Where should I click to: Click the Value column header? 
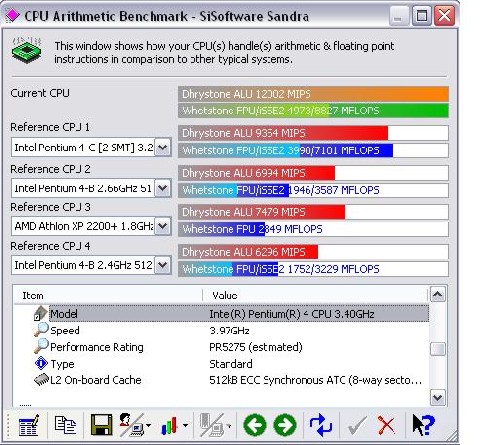coord(315,295)
